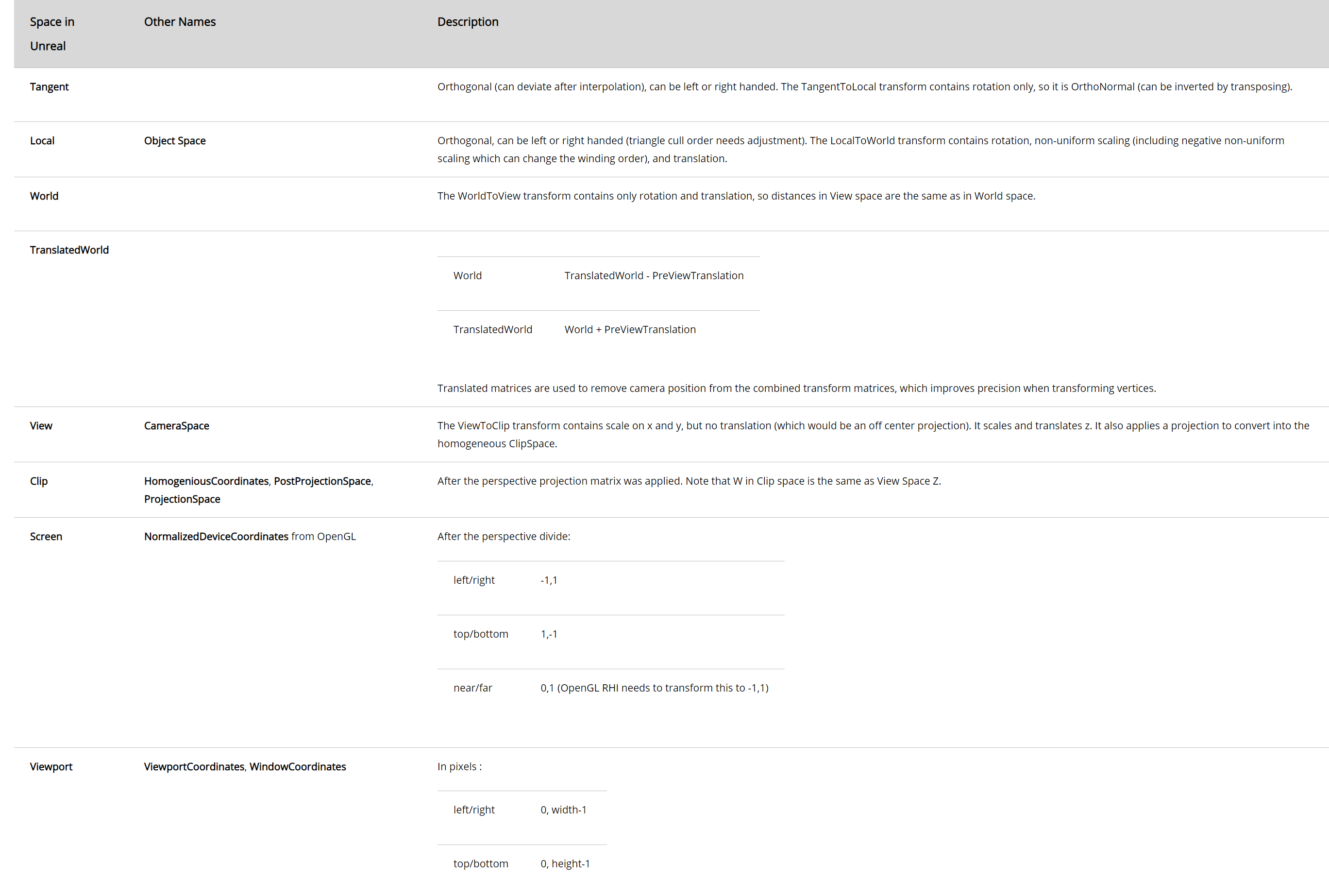
Task: Select the Clip row label
Action: (39, 481)
